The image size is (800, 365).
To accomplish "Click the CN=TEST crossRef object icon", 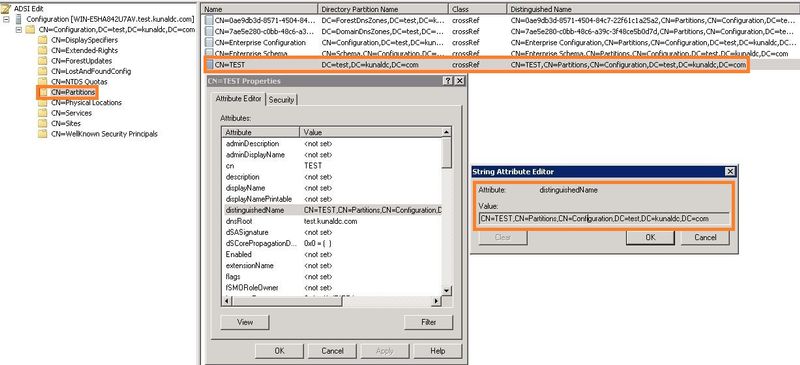I will pos(209,65).
